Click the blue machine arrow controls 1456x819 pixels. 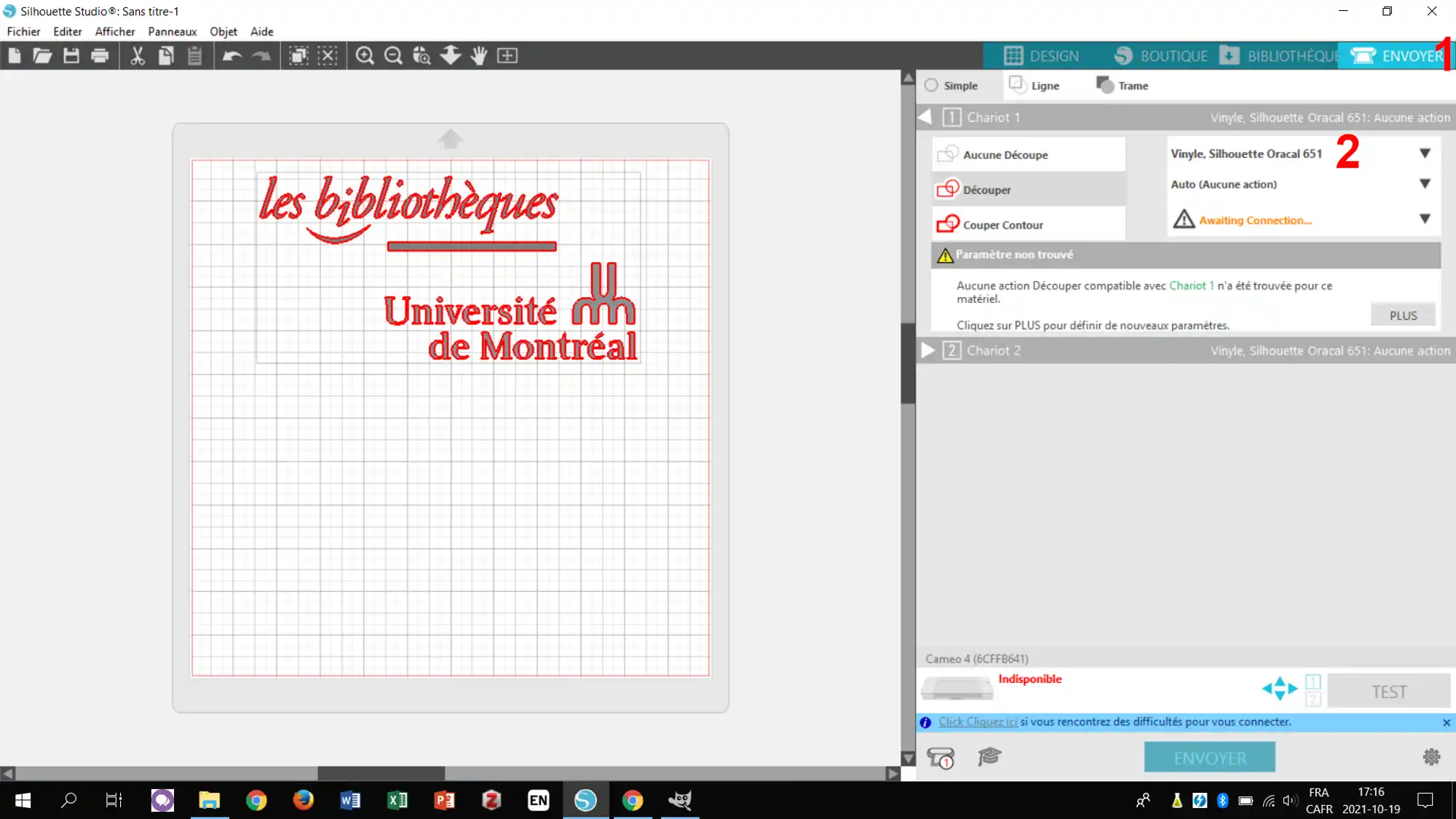click(1280, 688)
